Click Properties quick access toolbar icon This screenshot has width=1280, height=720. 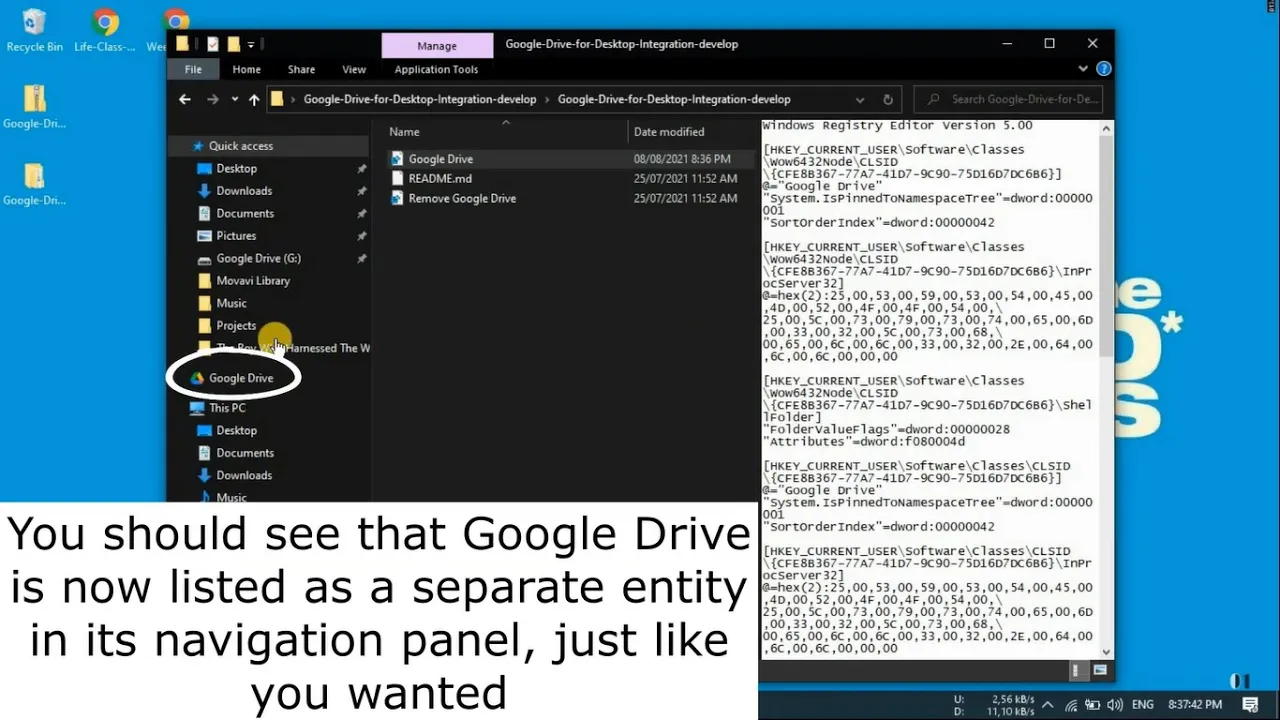click(212, 44)
